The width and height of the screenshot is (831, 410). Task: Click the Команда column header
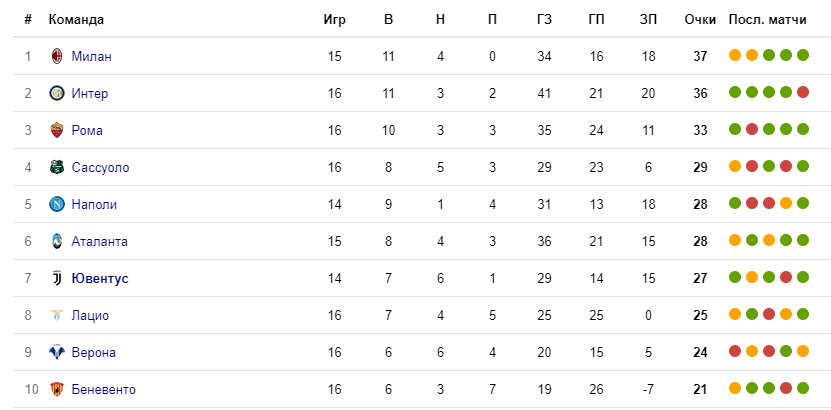tap(76, 20)
